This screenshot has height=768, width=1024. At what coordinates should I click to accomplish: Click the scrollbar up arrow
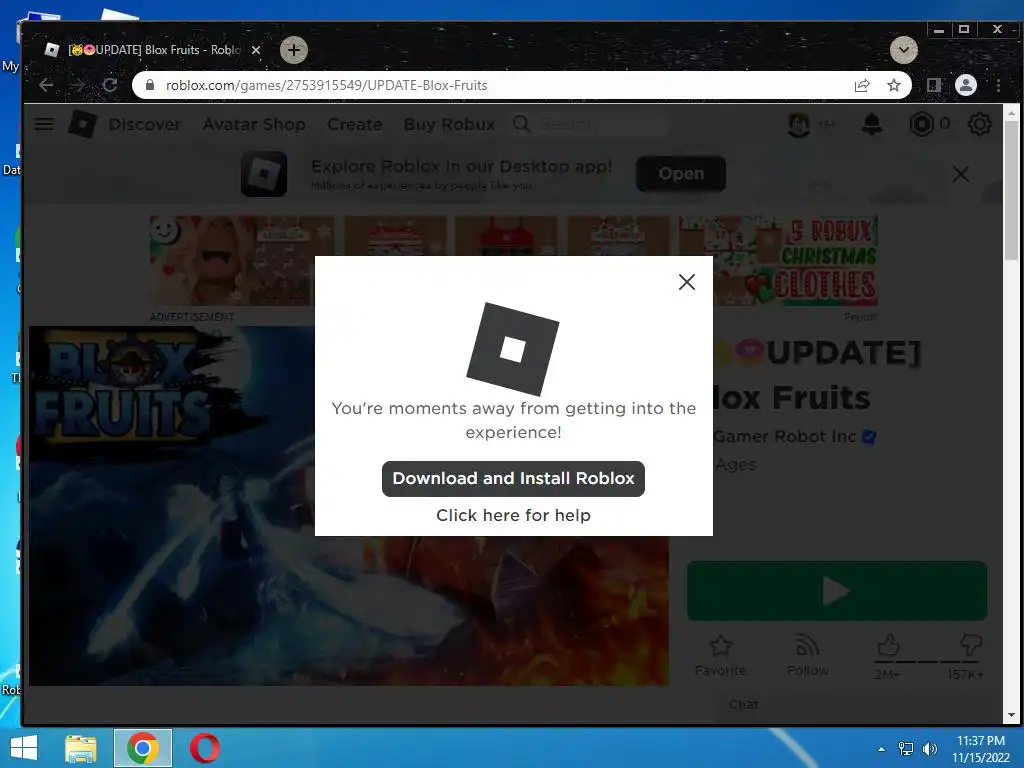click(1011, 112)
